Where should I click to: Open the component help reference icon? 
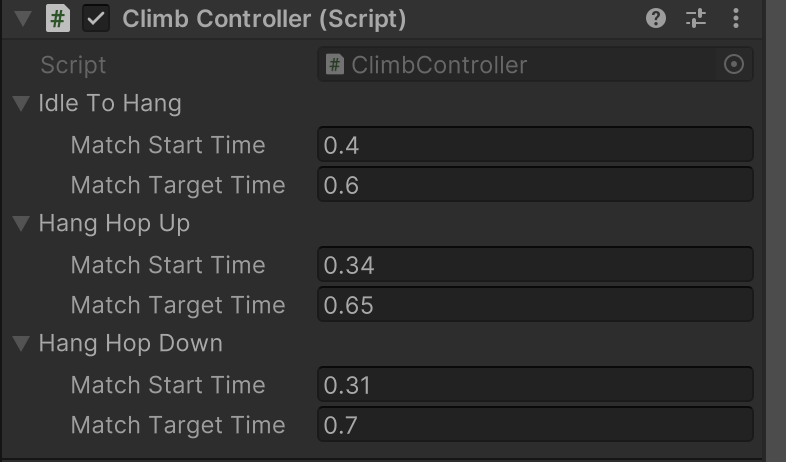tap(656, 18)
